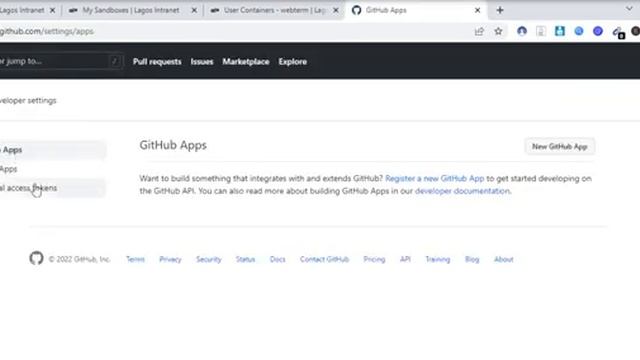The height and width of the screenshot is (360, 640).
Task: Open Pull requests in GitHub header
Action: (157, 62)
